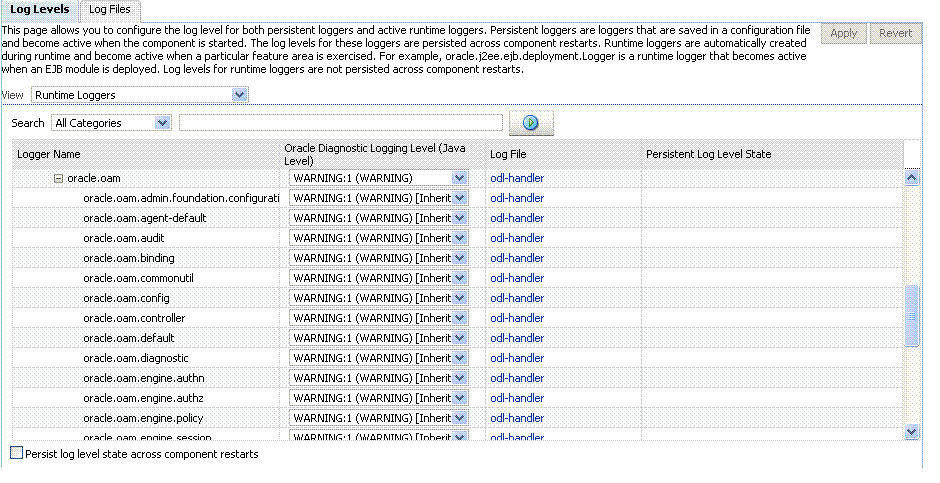This screenshot has width=940, height=483.
Task: Click scrollbar up arrow of logger table
Action: tap(911, 177)
